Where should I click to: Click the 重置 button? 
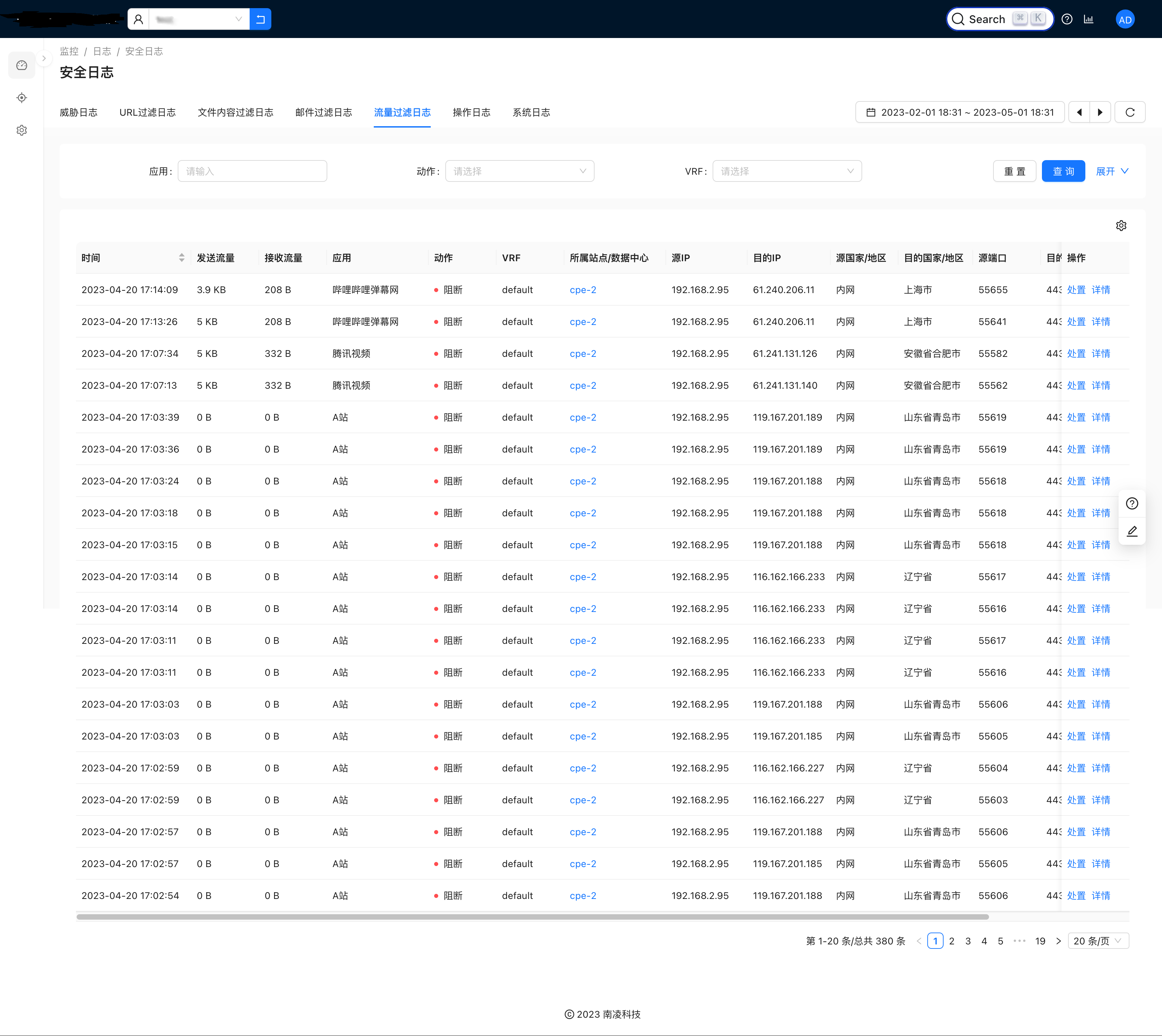click(x=1014, y=171)
